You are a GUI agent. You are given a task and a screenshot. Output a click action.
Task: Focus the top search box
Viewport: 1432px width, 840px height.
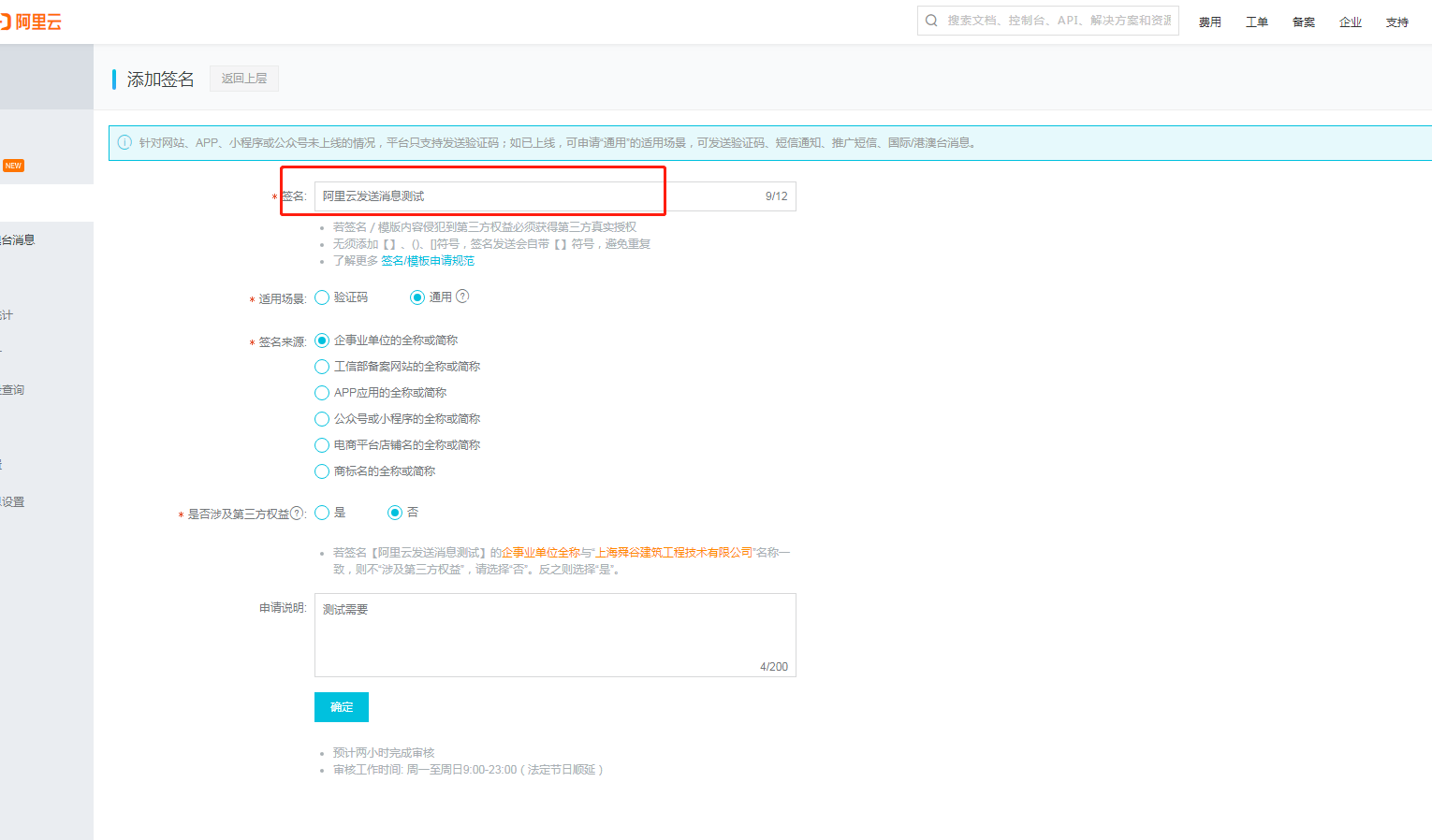pos(1048,21)
